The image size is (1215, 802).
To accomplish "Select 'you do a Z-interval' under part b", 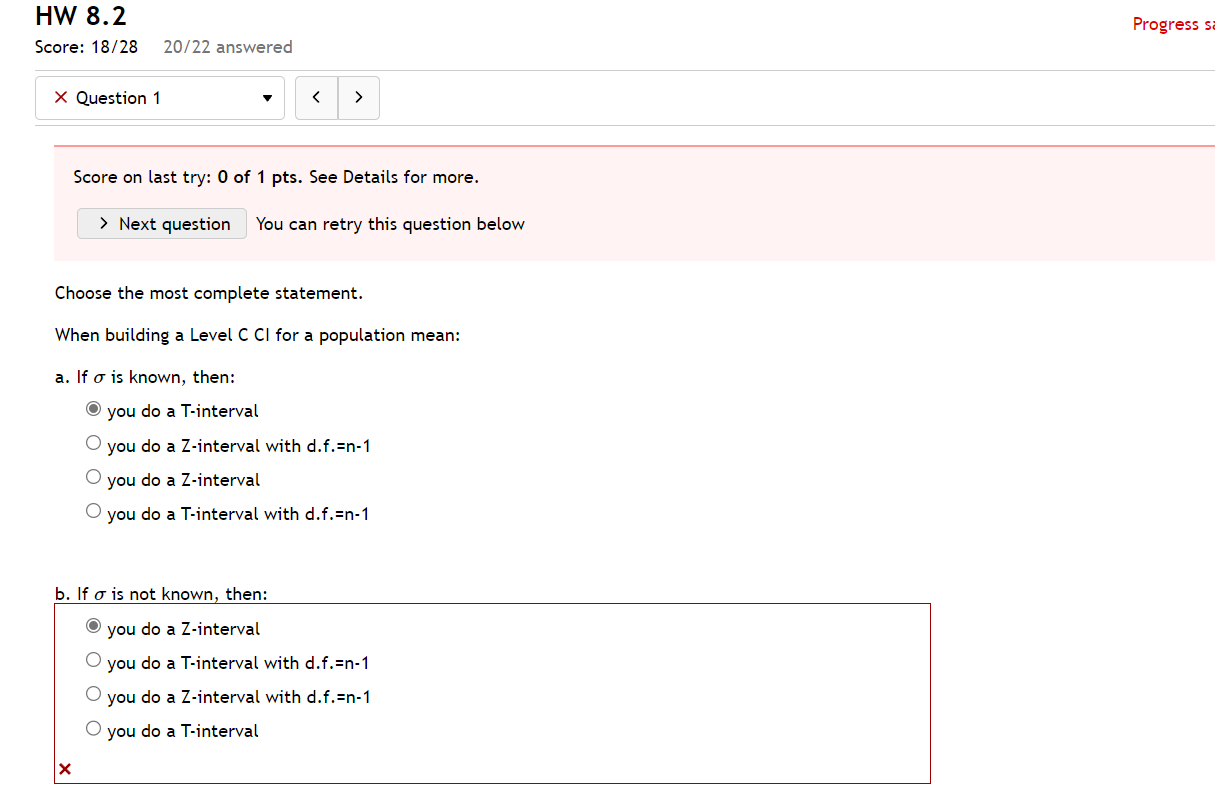I will 93,625.
